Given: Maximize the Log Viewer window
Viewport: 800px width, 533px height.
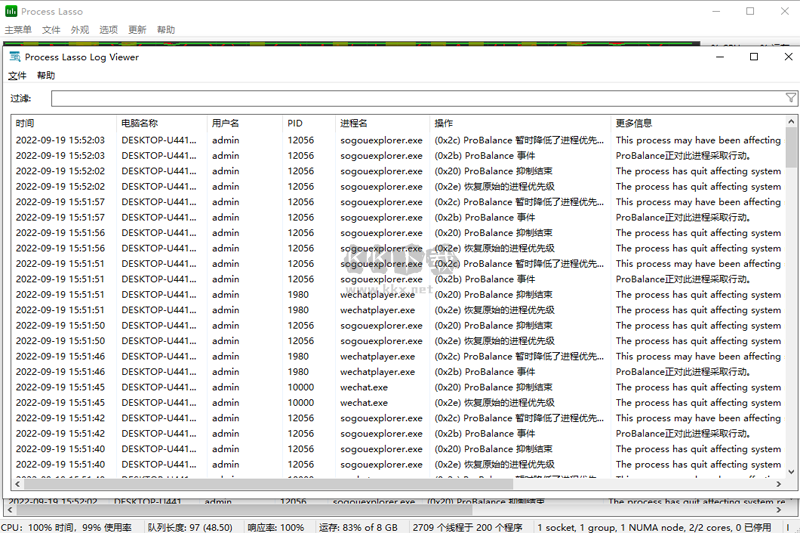Looking at the screenshot, I should click(754, 57).
